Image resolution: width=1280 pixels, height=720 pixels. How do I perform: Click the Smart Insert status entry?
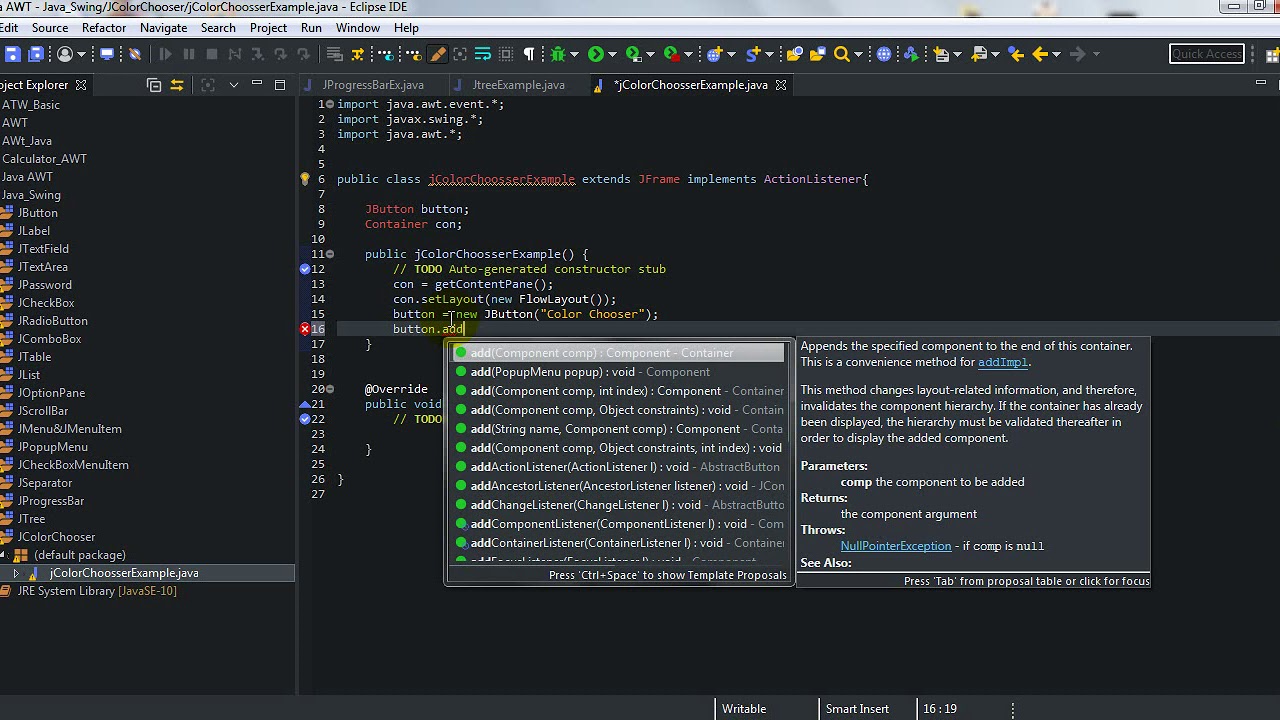pos(857,709)
